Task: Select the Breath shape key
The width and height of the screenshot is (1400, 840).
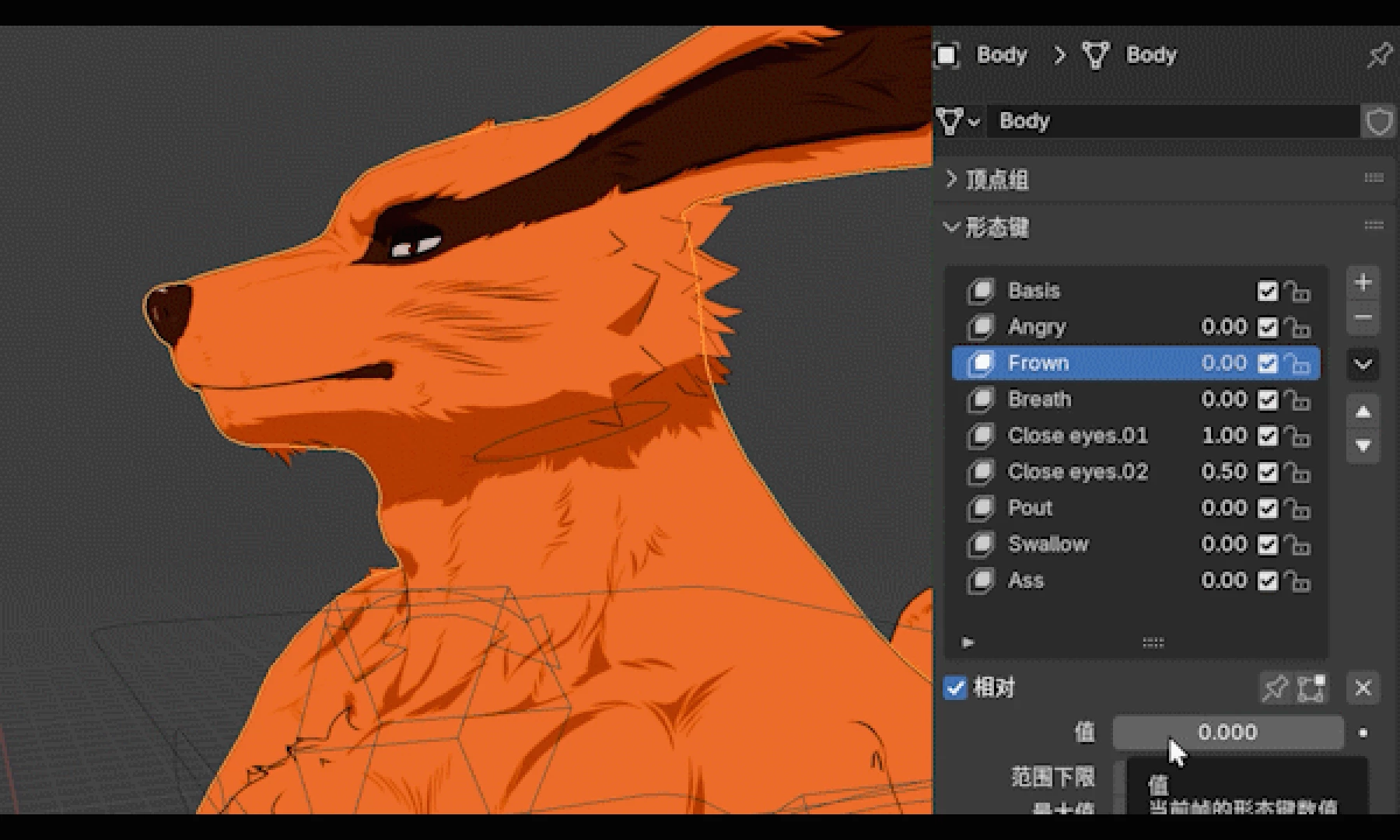Action: [x=1136, y=400]
